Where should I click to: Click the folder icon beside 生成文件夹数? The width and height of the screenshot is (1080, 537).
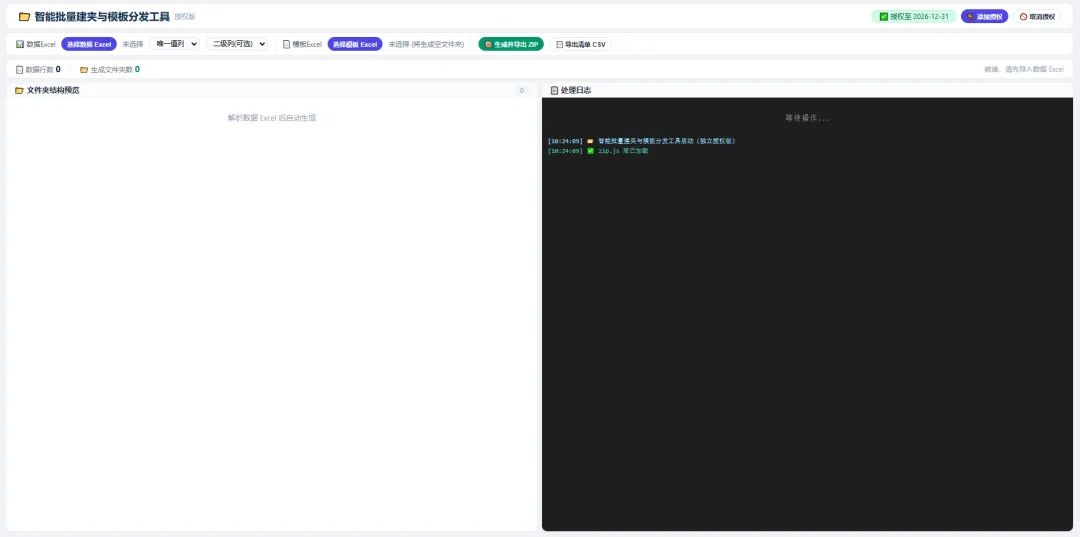(84, 70)
